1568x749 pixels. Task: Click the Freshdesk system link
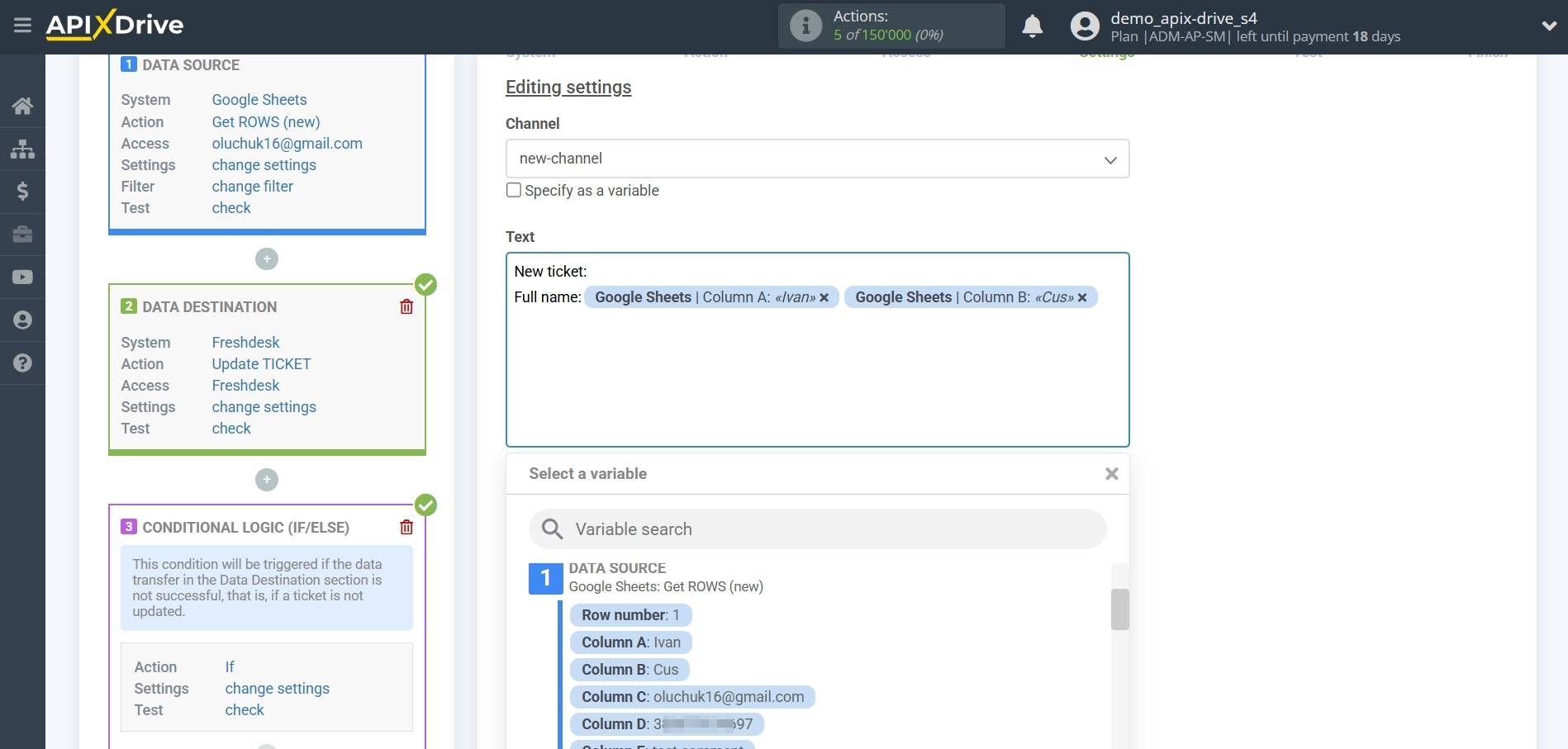click(245, 343)
